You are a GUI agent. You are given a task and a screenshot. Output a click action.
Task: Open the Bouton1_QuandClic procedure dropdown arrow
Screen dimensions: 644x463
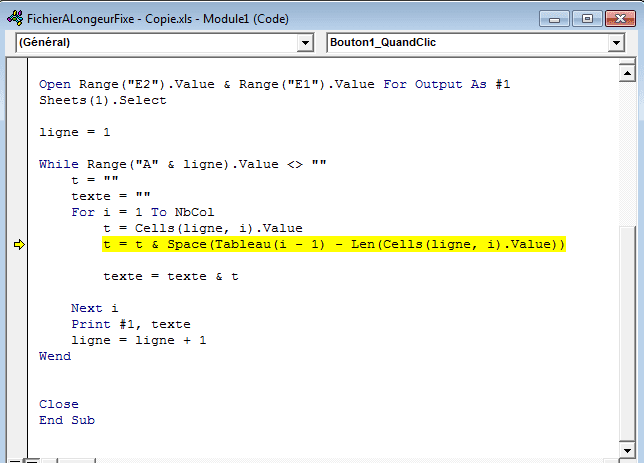click(616, 43)
